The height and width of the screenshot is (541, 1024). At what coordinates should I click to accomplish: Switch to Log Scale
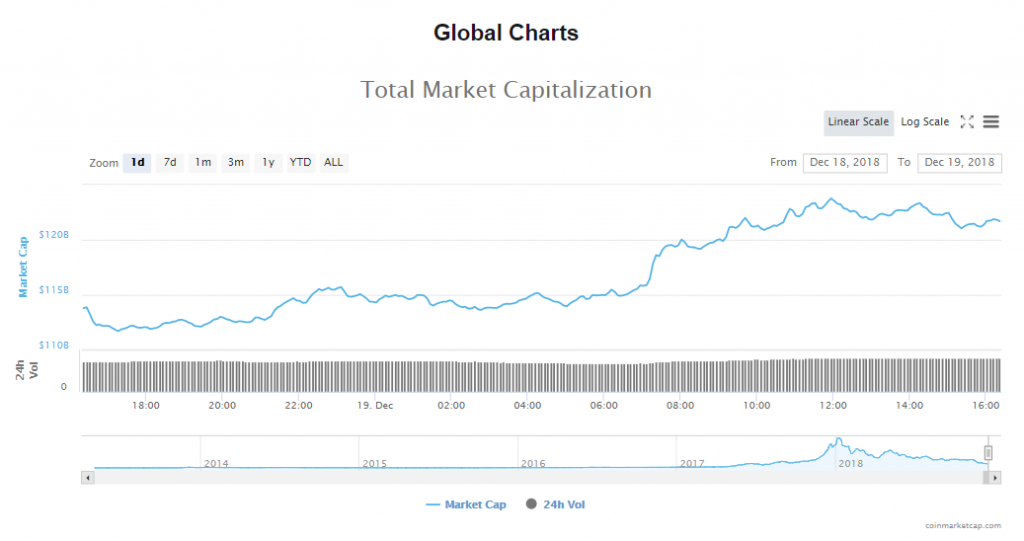(925, 122)
